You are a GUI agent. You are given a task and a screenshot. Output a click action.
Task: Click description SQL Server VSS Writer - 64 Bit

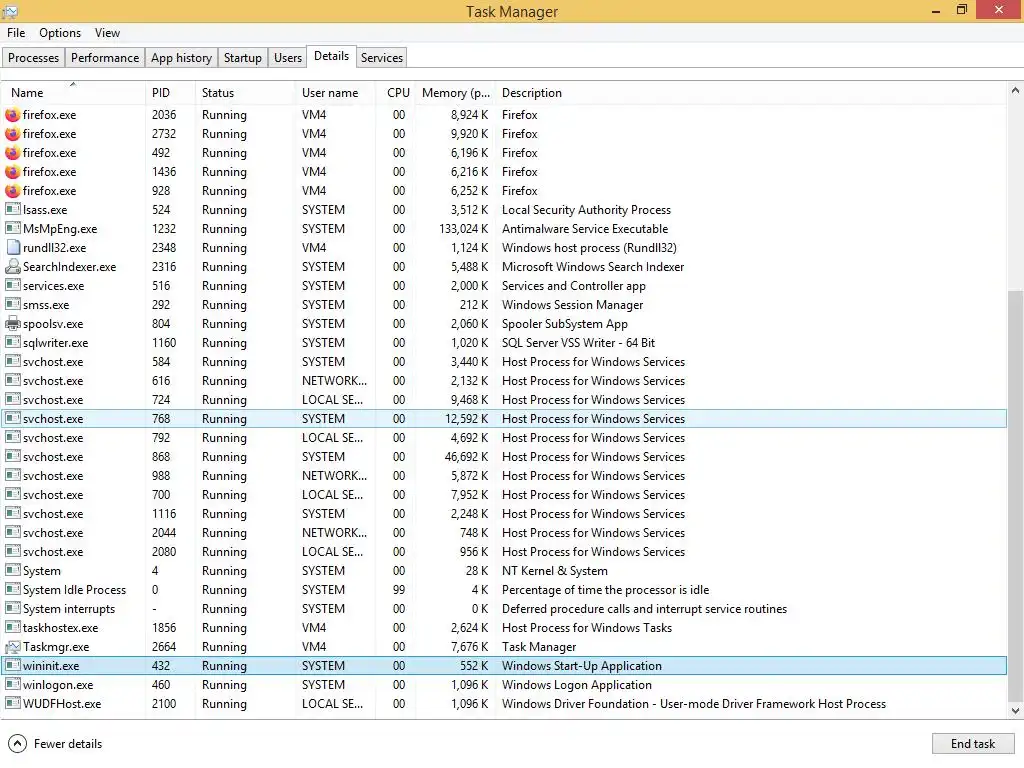click(578, 343)
